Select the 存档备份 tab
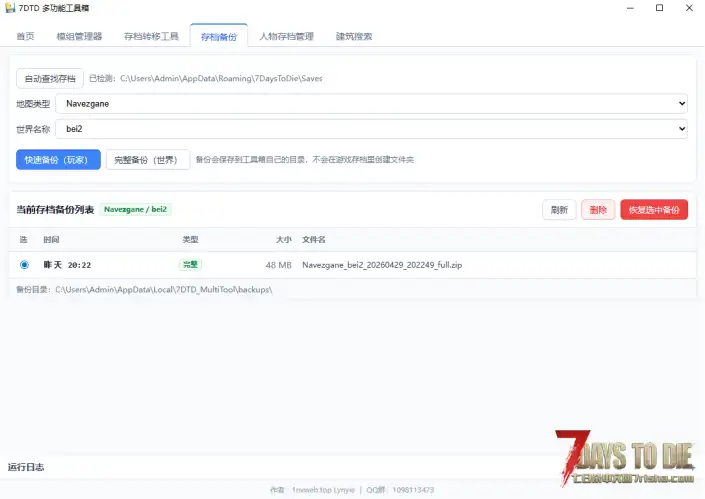 coord(219,36)
